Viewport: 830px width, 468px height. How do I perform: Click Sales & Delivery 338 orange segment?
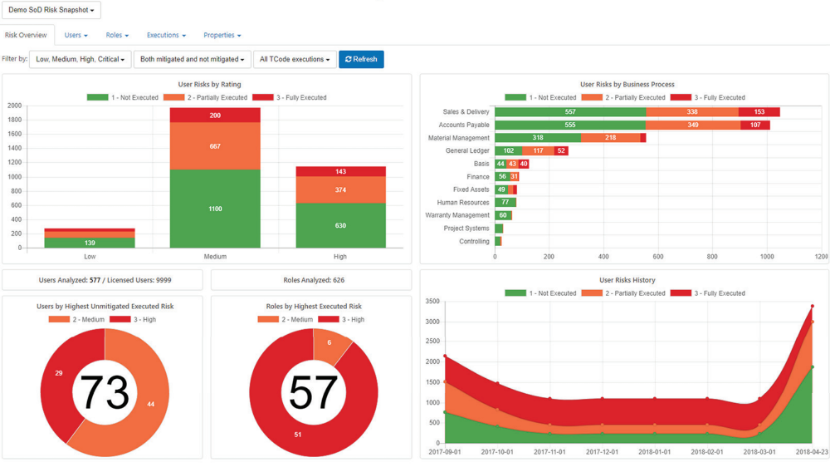pos(692,112)
